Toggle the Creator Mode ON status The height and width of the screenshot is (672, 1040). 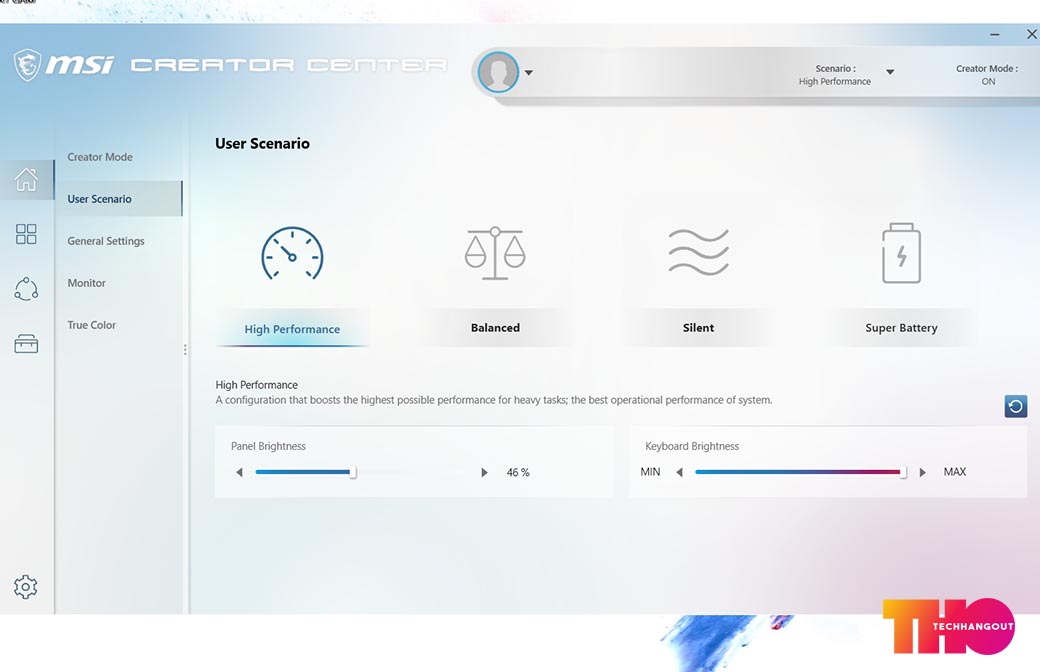pos(987,75)
